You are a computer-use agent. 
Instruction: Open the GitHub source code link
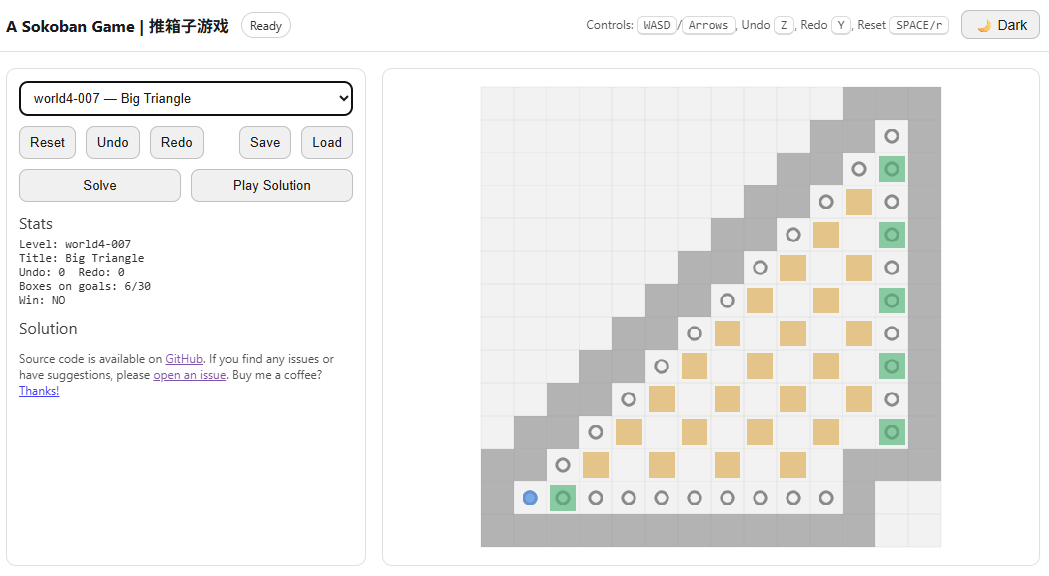[x=184, y=359]
